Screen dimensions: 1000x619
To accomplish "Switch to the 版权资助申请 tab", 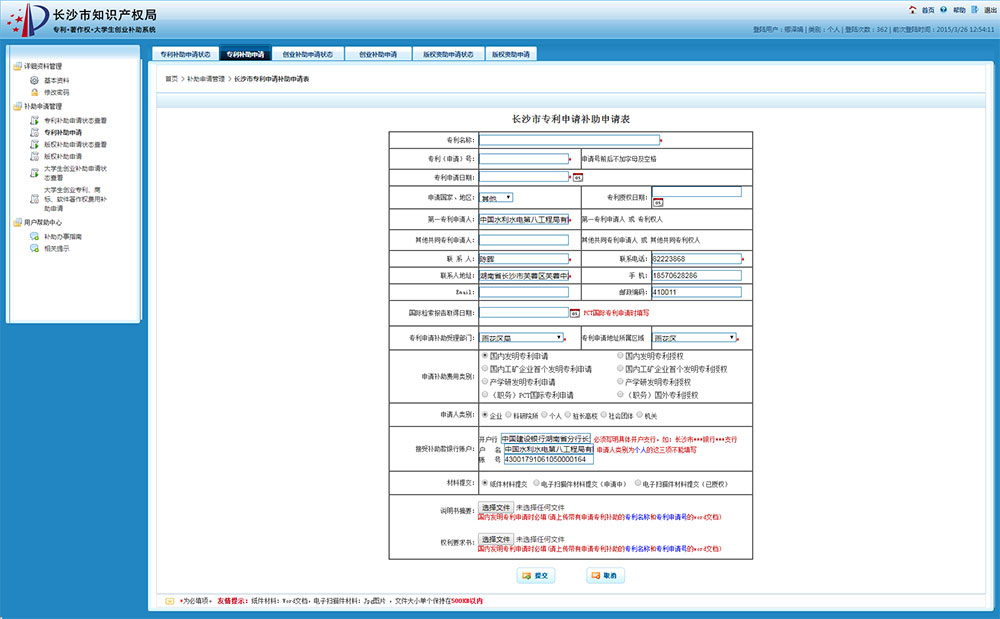I will point(511,54).
